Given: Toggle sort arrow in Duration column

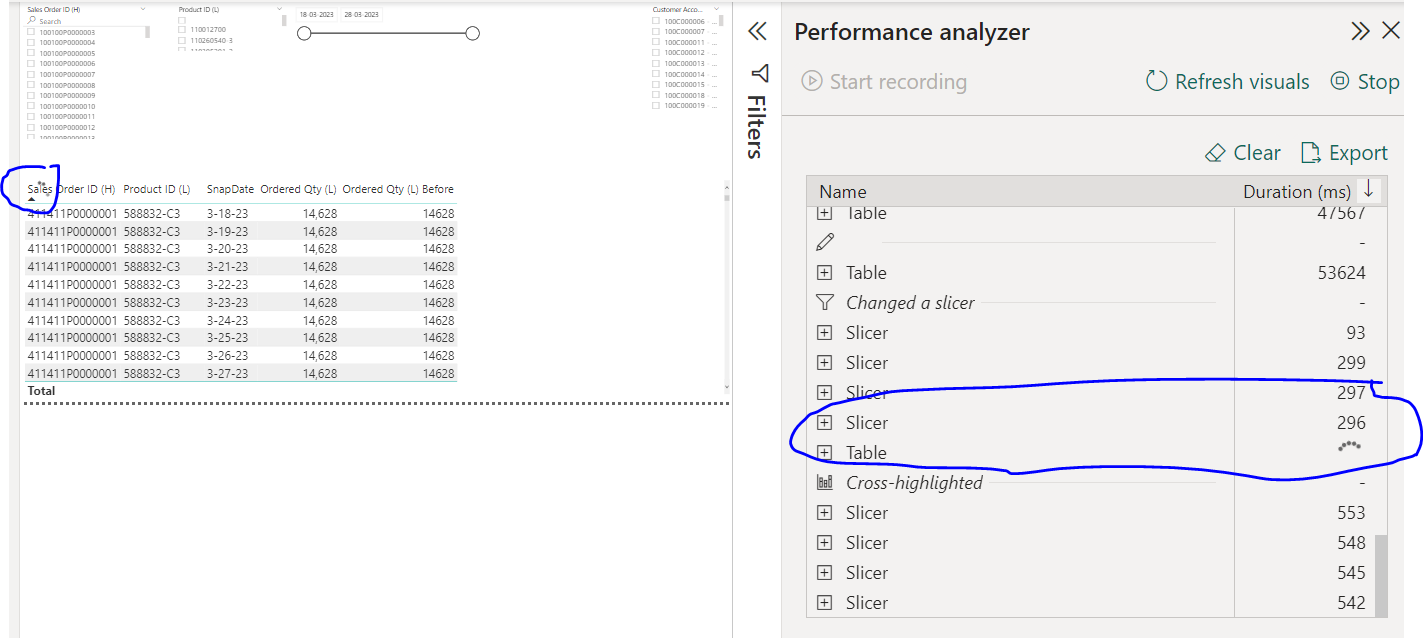Looking at the screenshot, I should pos(1368,190).
